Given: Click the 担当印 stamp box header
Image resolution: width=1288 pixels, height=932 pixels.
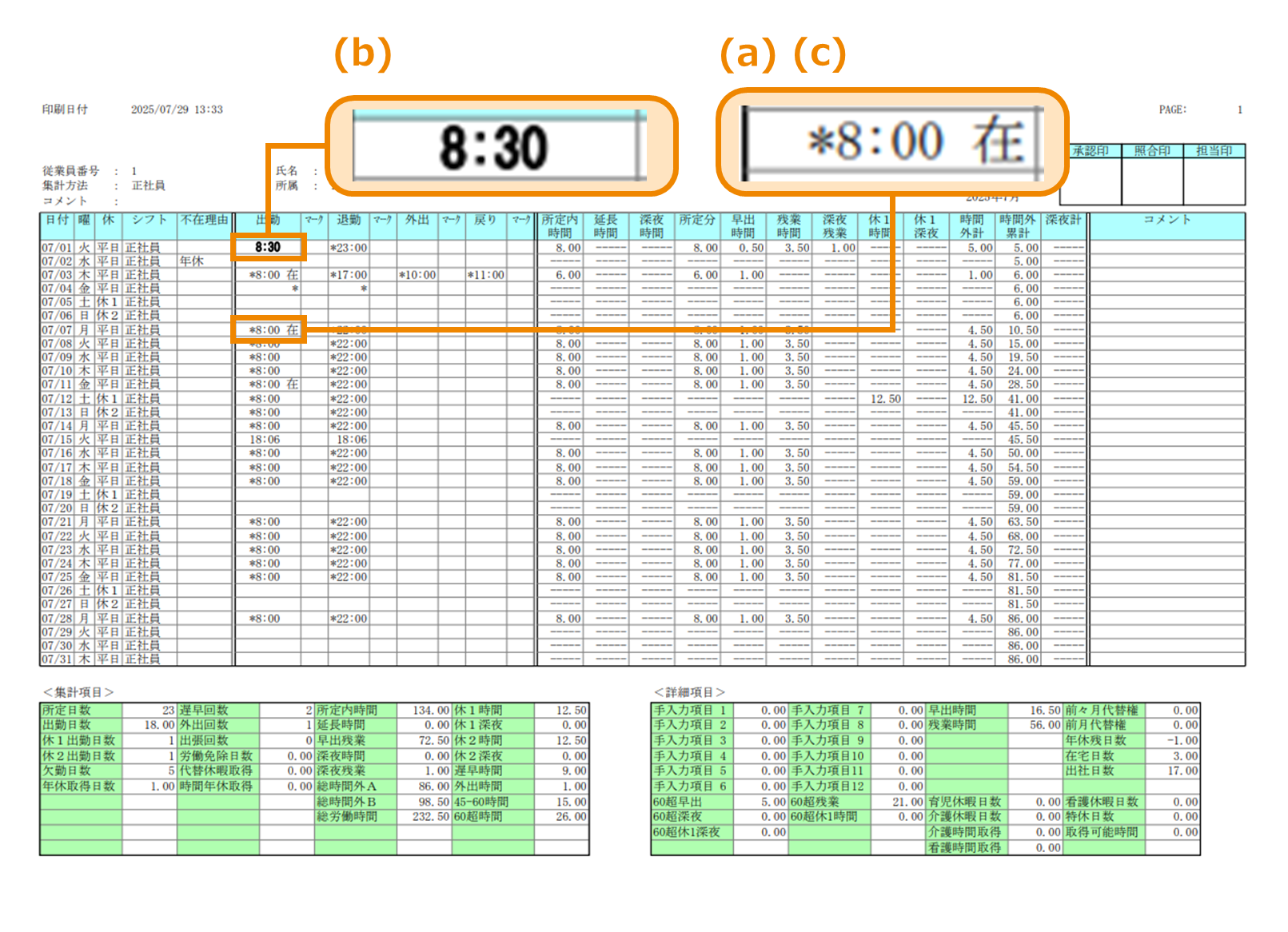Looking at the screenshot, I should coord(1214,151).
